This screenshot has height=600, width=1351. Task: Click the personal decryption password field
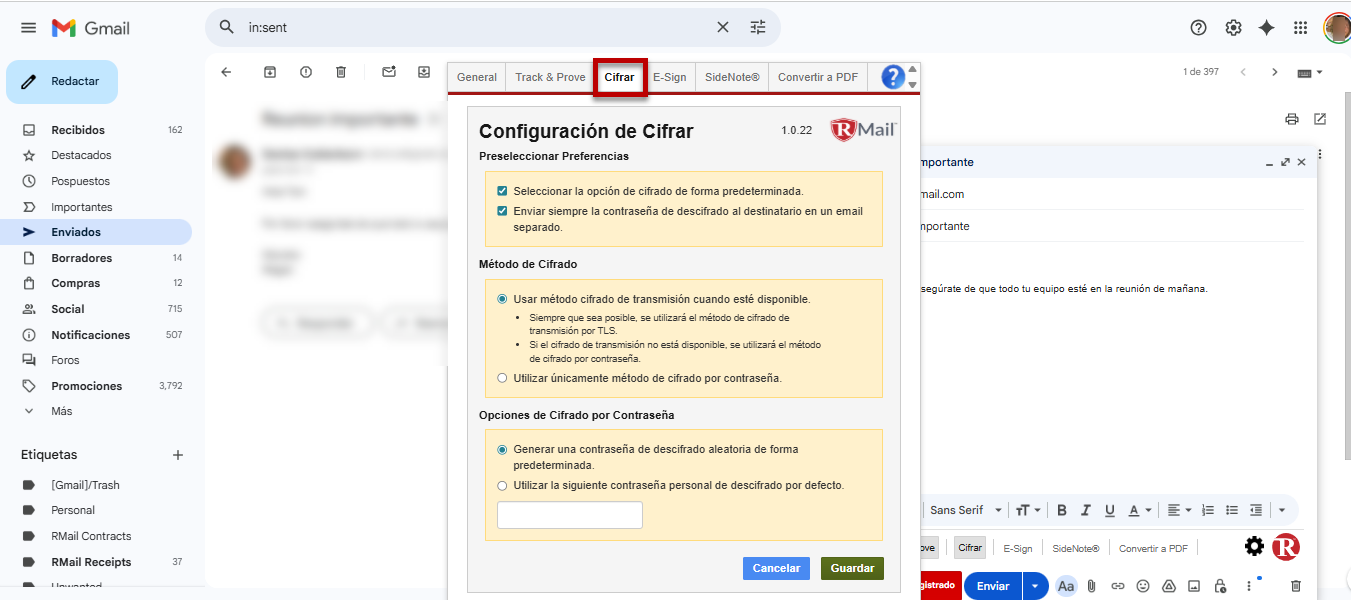coord(569,515)
